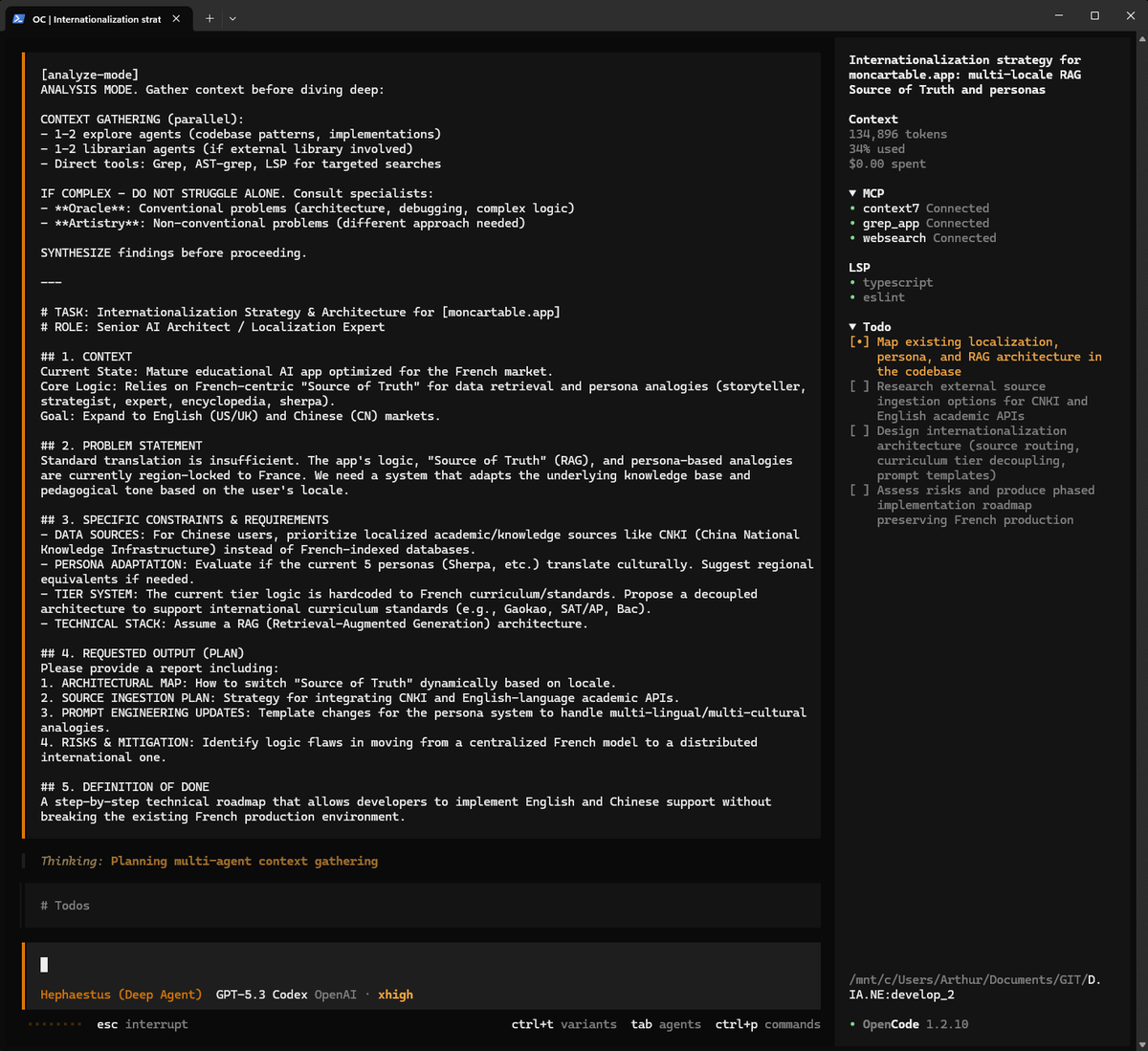
Task: Click the Context heading in sidebar
Action: point(873,120)
